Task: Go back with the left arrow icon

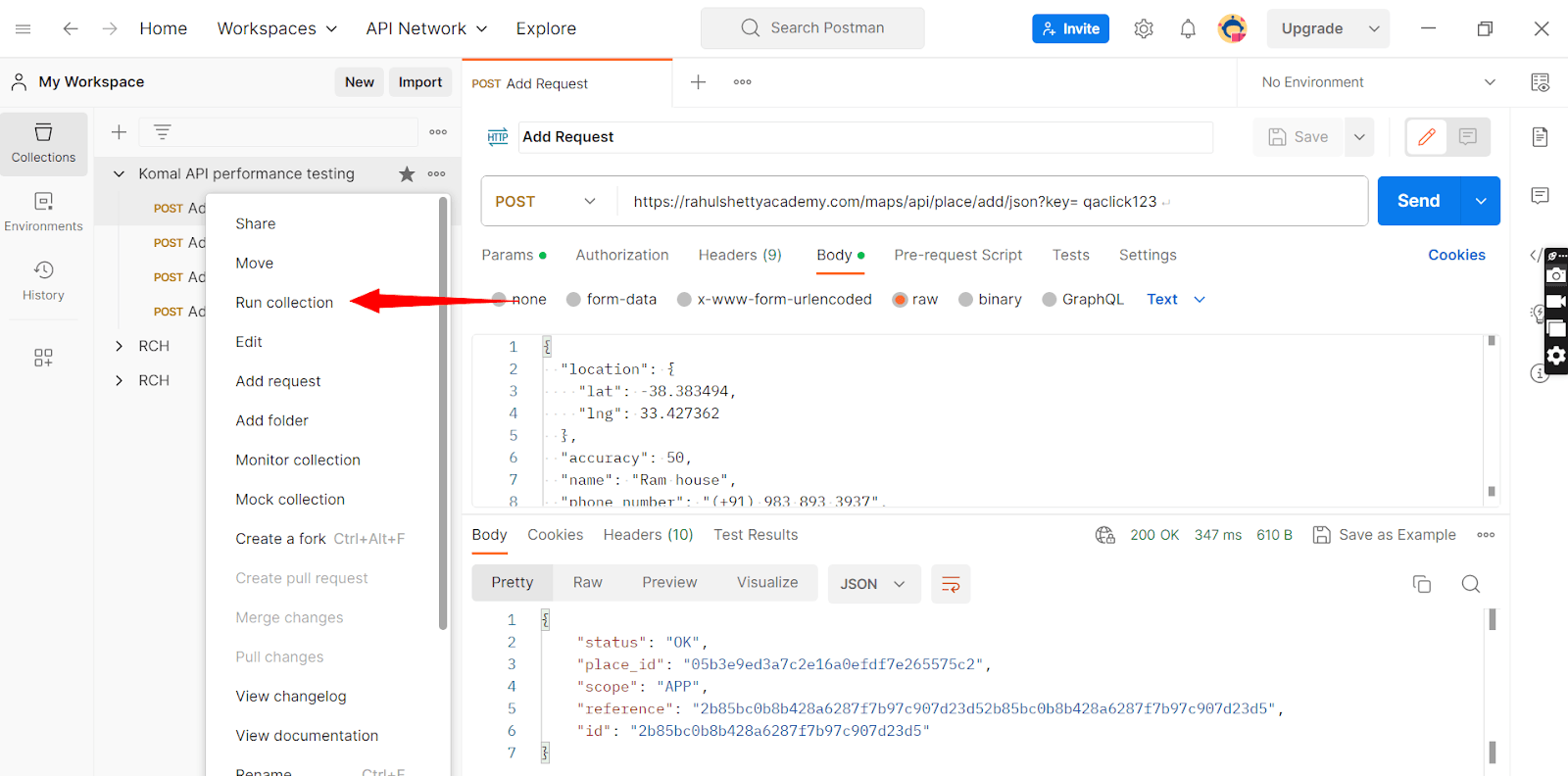Action: coord(71,29)
